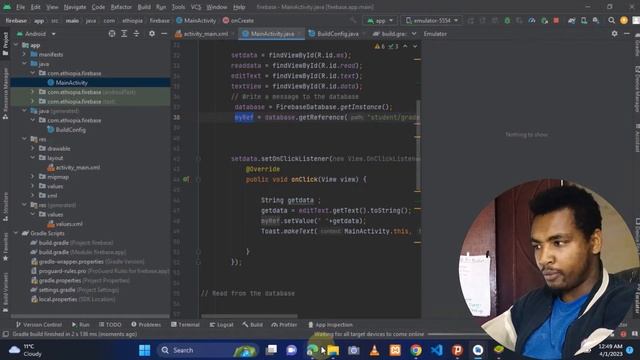Select local.properties in Gradle Scripts
This screenshot has height=360, width=640.
coord(57,299)
